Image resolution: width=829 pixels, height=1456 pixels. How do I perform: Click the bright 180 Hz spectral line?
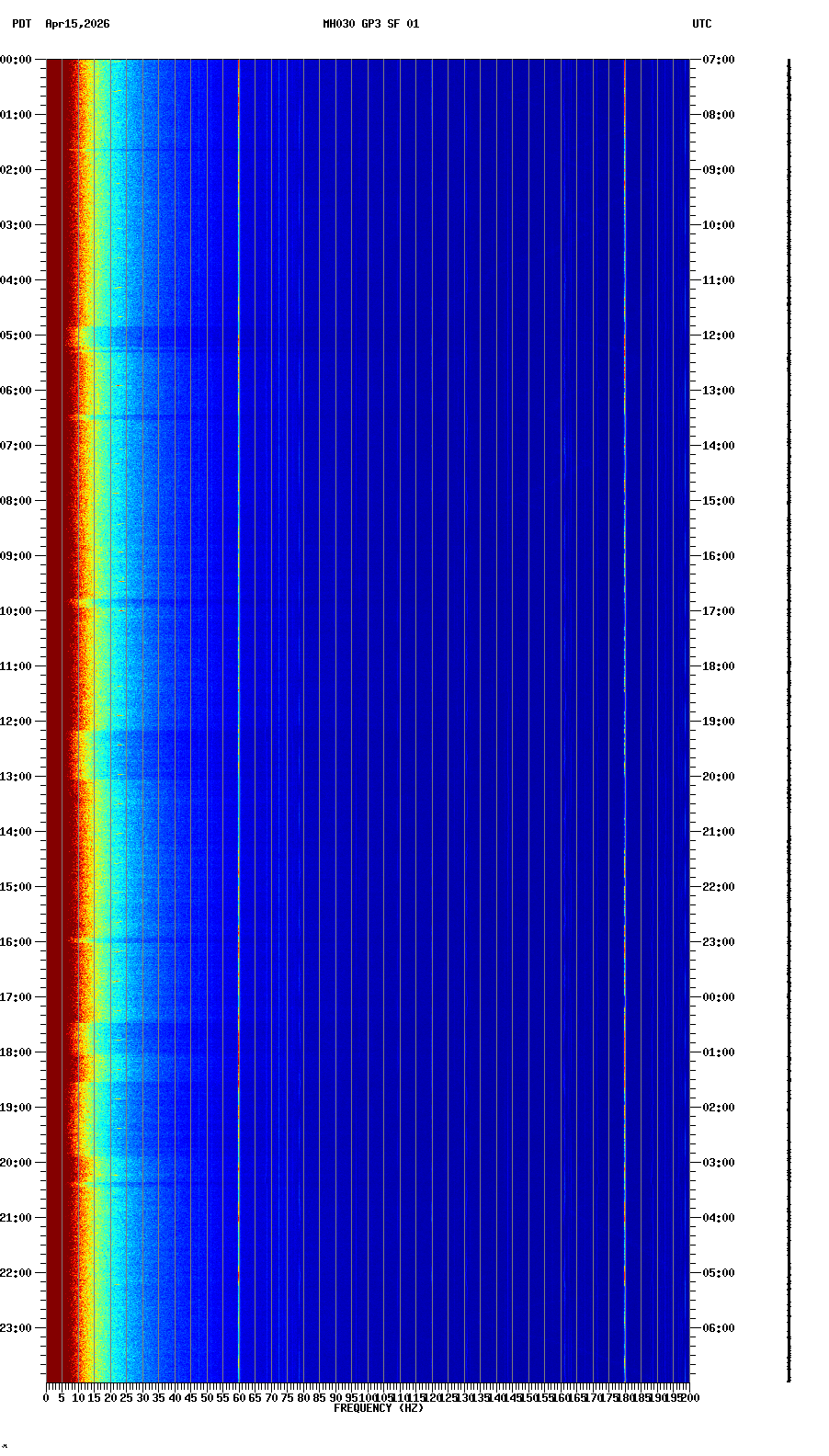pyautogui.click(x=625, y=722)
